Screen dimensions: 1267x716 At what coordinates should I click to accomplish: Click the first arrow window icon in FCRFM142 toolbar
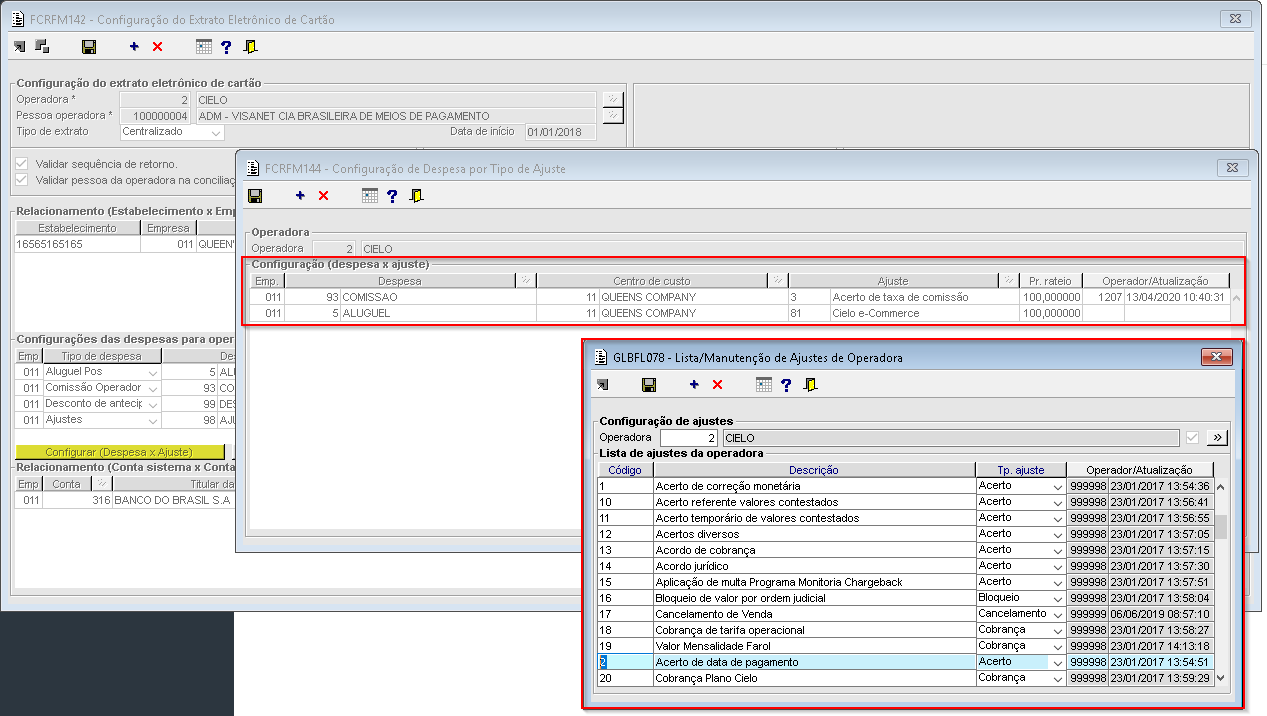(x=19, y=46)
